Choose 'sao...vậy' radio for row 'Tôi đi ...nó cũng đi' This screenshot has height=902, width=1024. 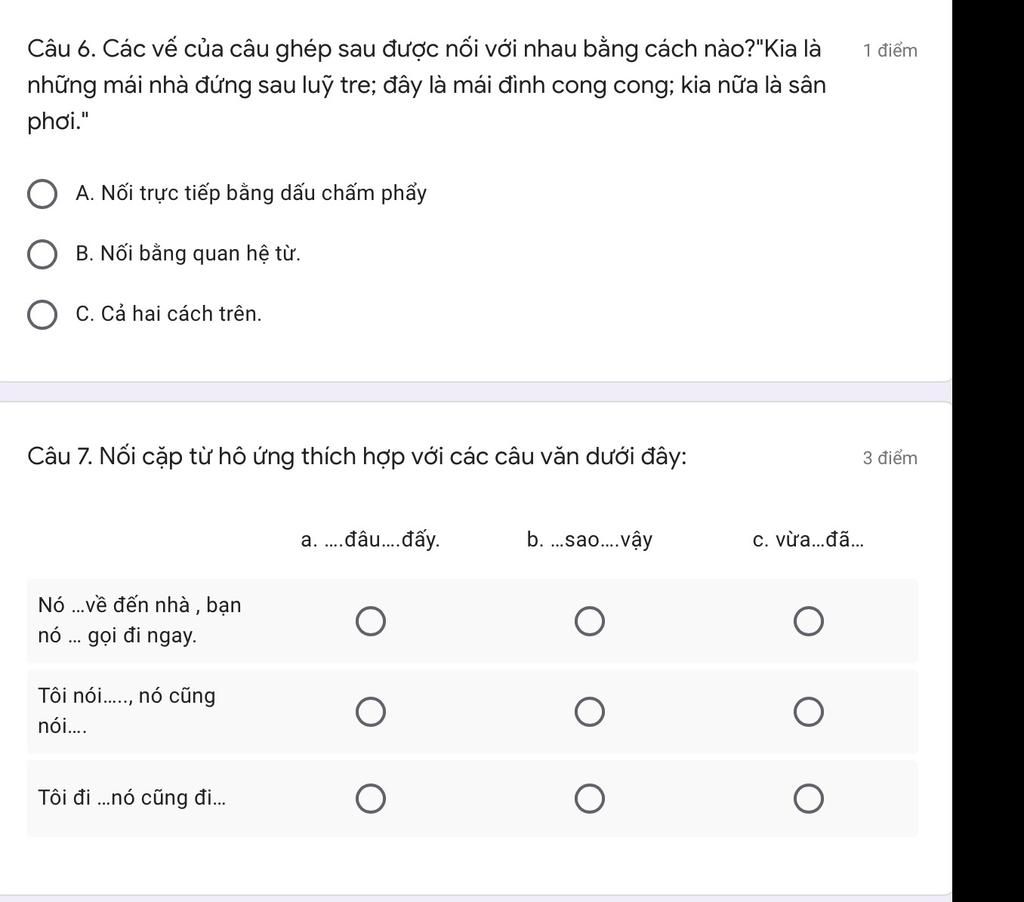click(x=590, y=799)
